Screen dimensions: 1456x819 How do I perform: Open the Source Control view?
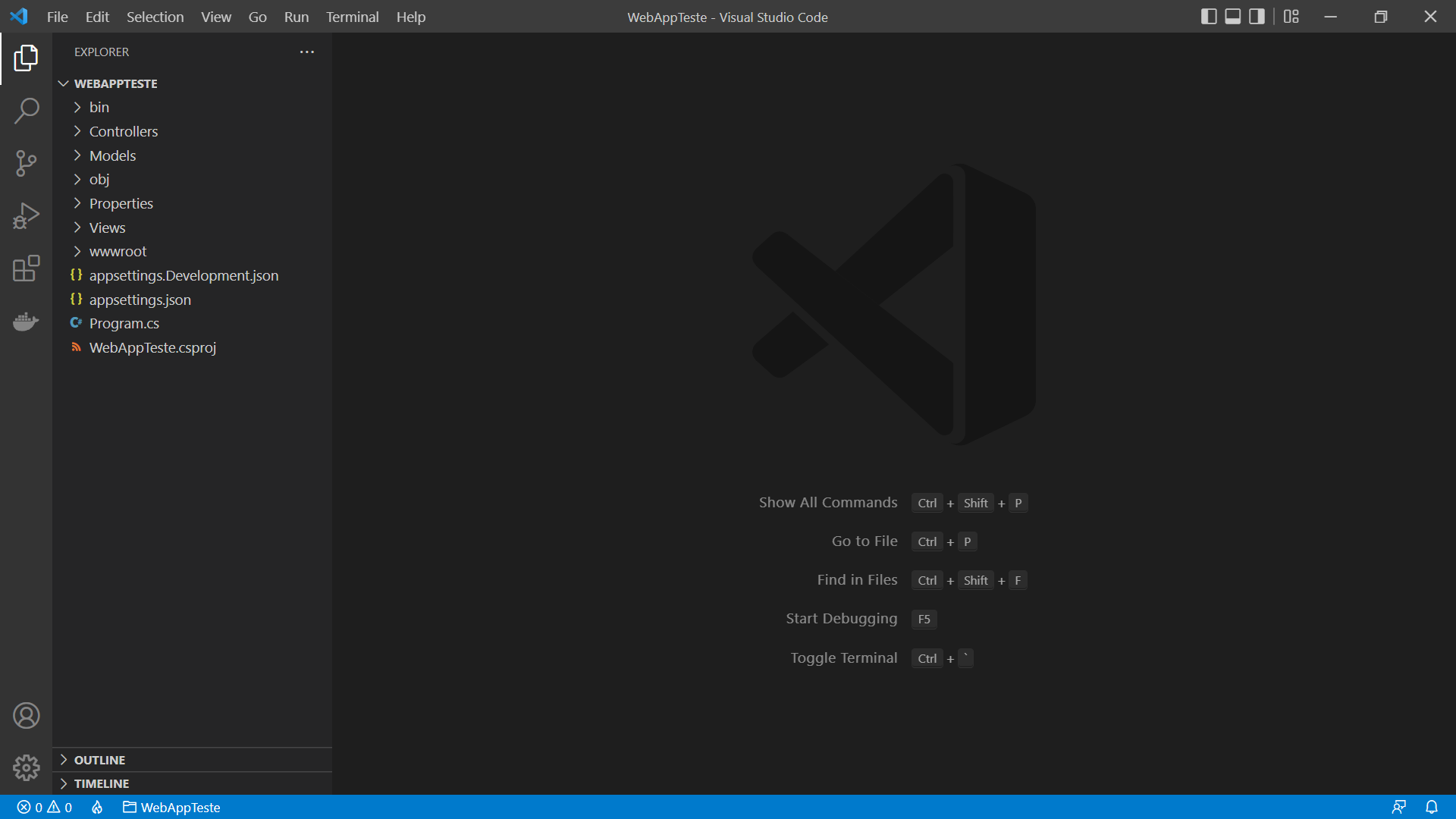(26, 163)
